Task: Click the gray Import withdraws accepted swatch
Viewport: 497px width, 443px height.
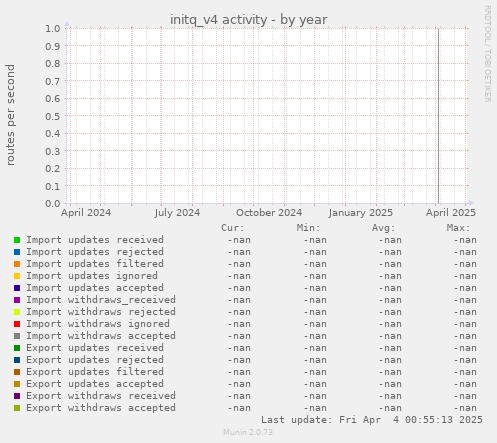Action: (17, 336)
